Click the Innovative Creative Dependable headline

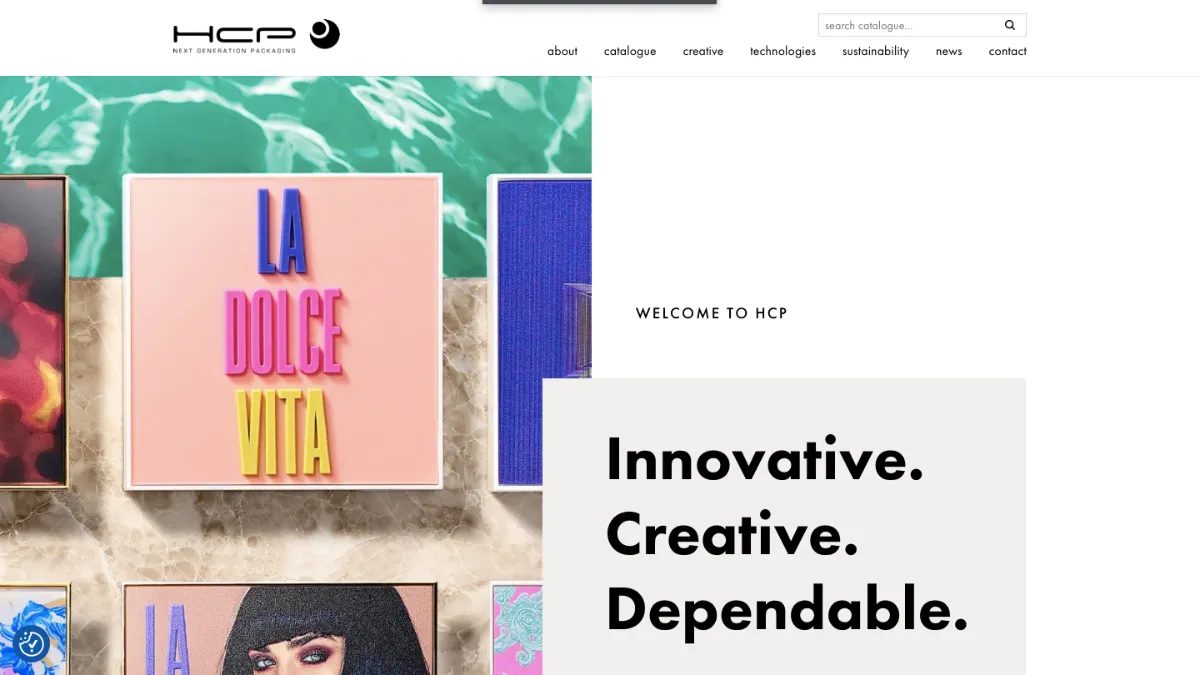point(787,533)
